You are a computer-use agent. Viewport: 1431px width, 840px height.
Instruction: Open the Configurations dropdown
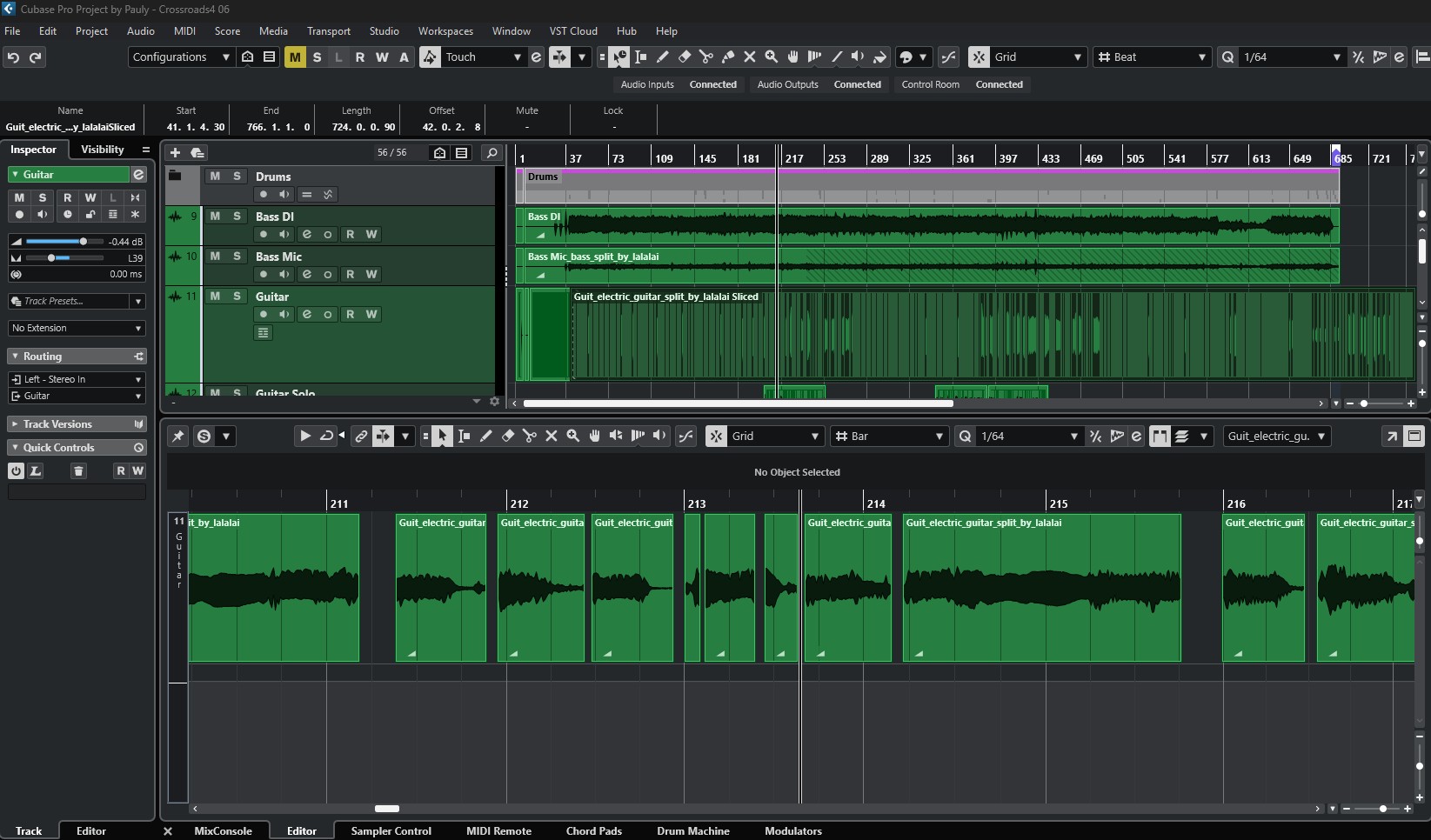click(181, 57)
